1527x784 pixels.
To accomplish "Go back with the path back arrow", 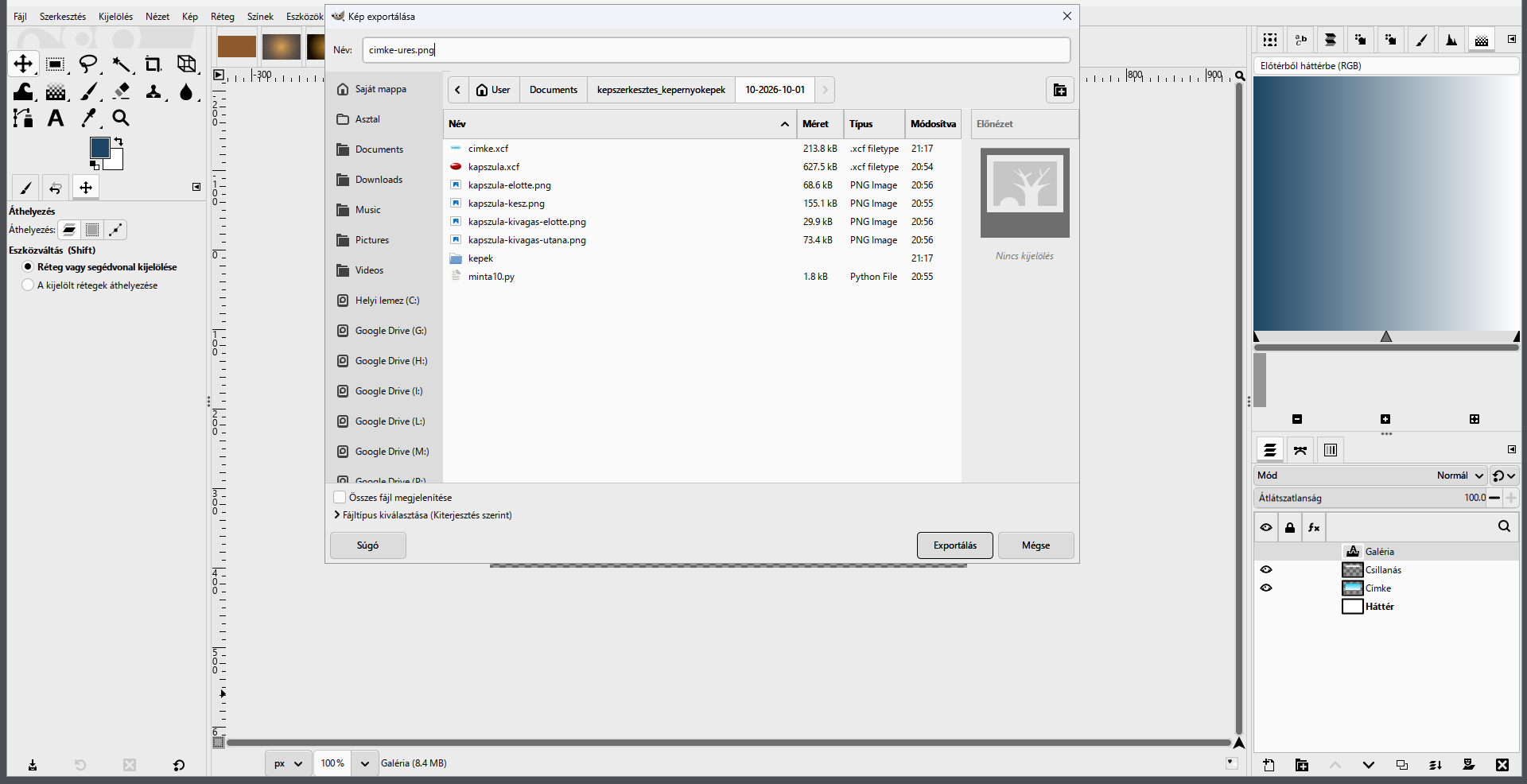I will (458, 90).
